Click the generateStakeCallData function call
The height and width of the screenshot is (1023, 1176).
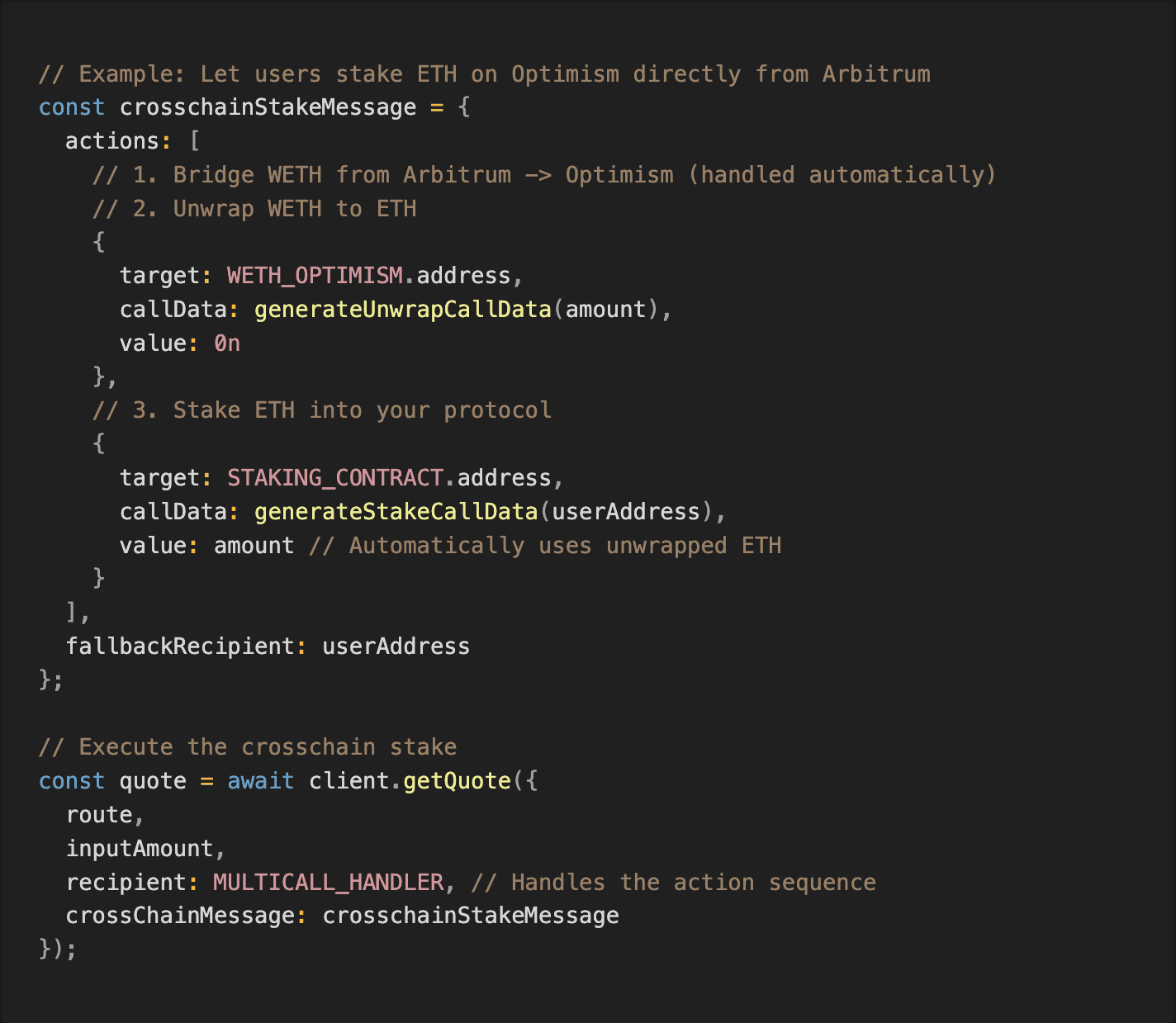396,512
